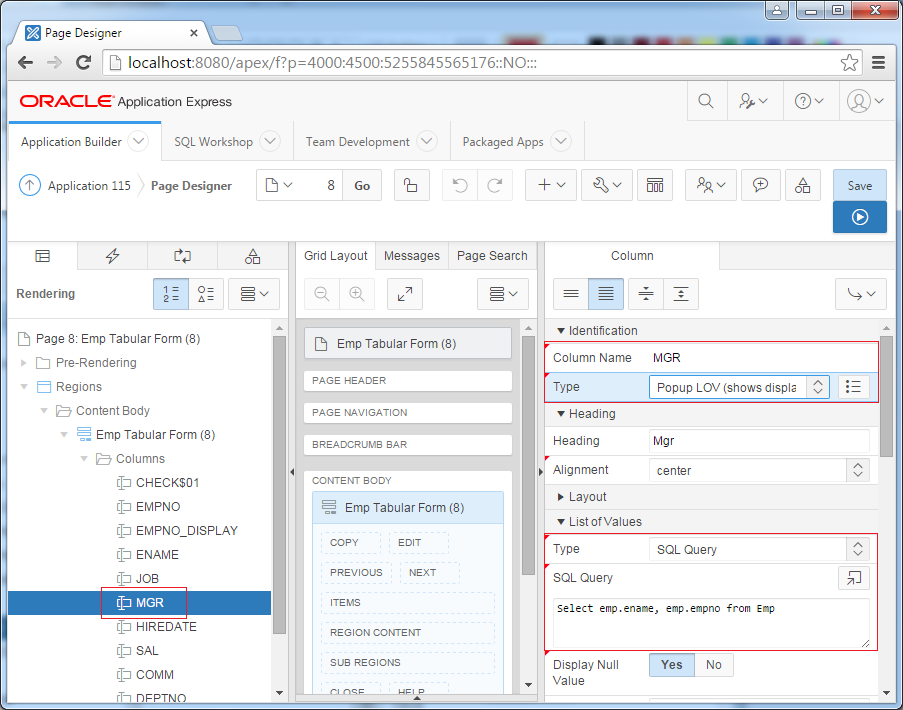
Task: Select Show Common properties button
Action: pos(571,294)
